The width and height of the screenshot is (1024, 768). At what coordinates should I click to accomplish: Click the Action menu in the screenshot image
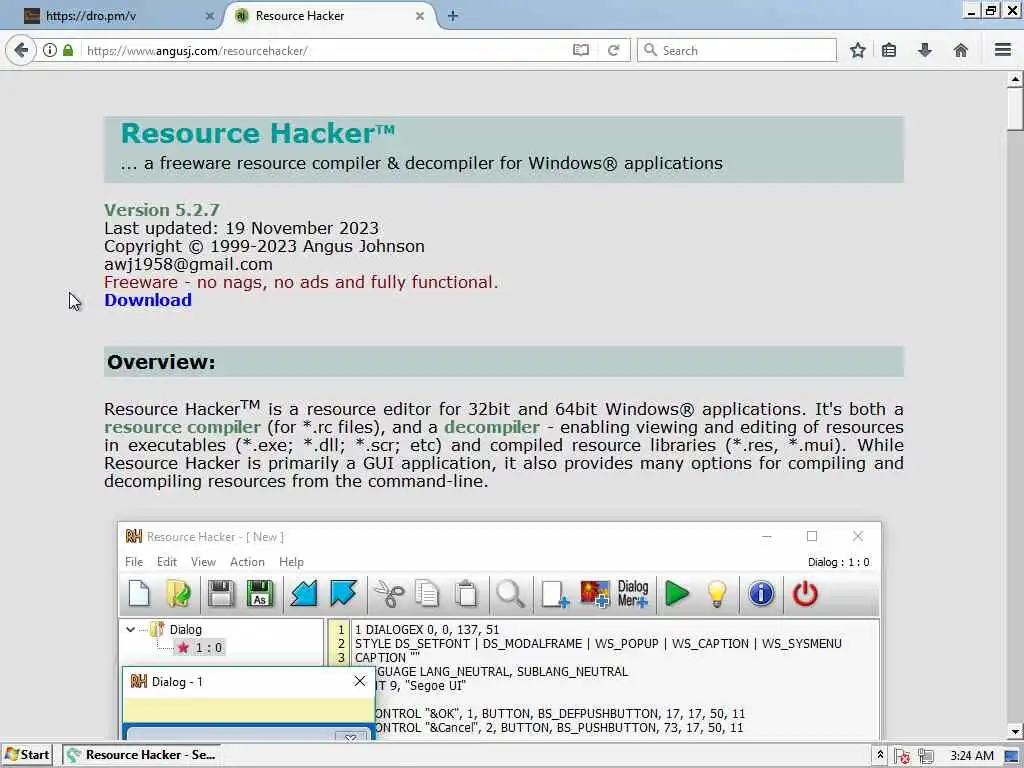point(247,562)
